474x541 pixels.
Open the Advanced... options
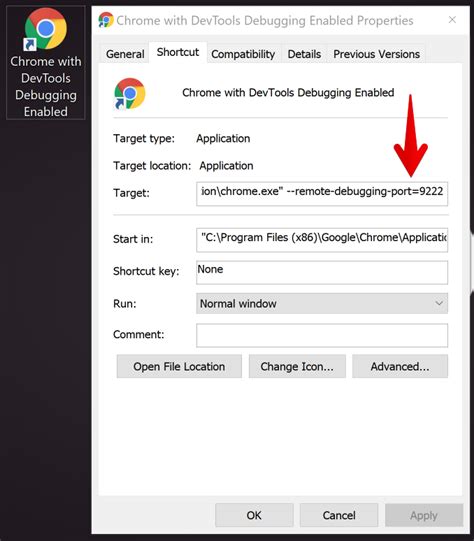[x=400, y=366]
